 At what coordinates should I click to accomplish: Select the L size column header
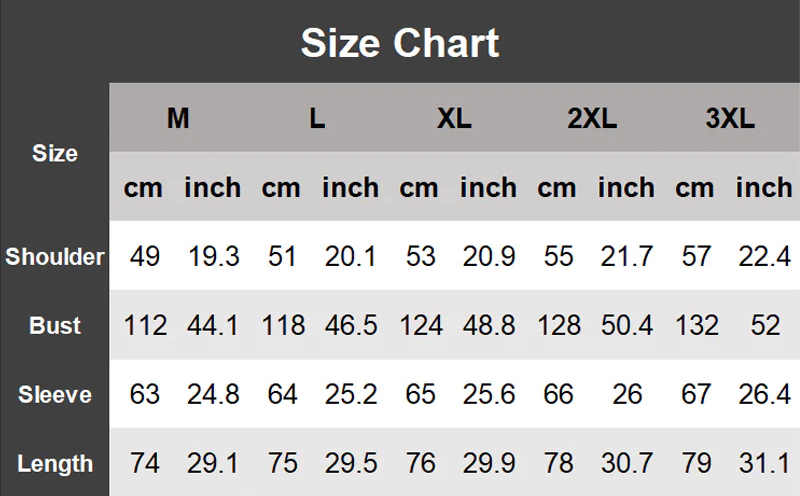coord(317,118)
